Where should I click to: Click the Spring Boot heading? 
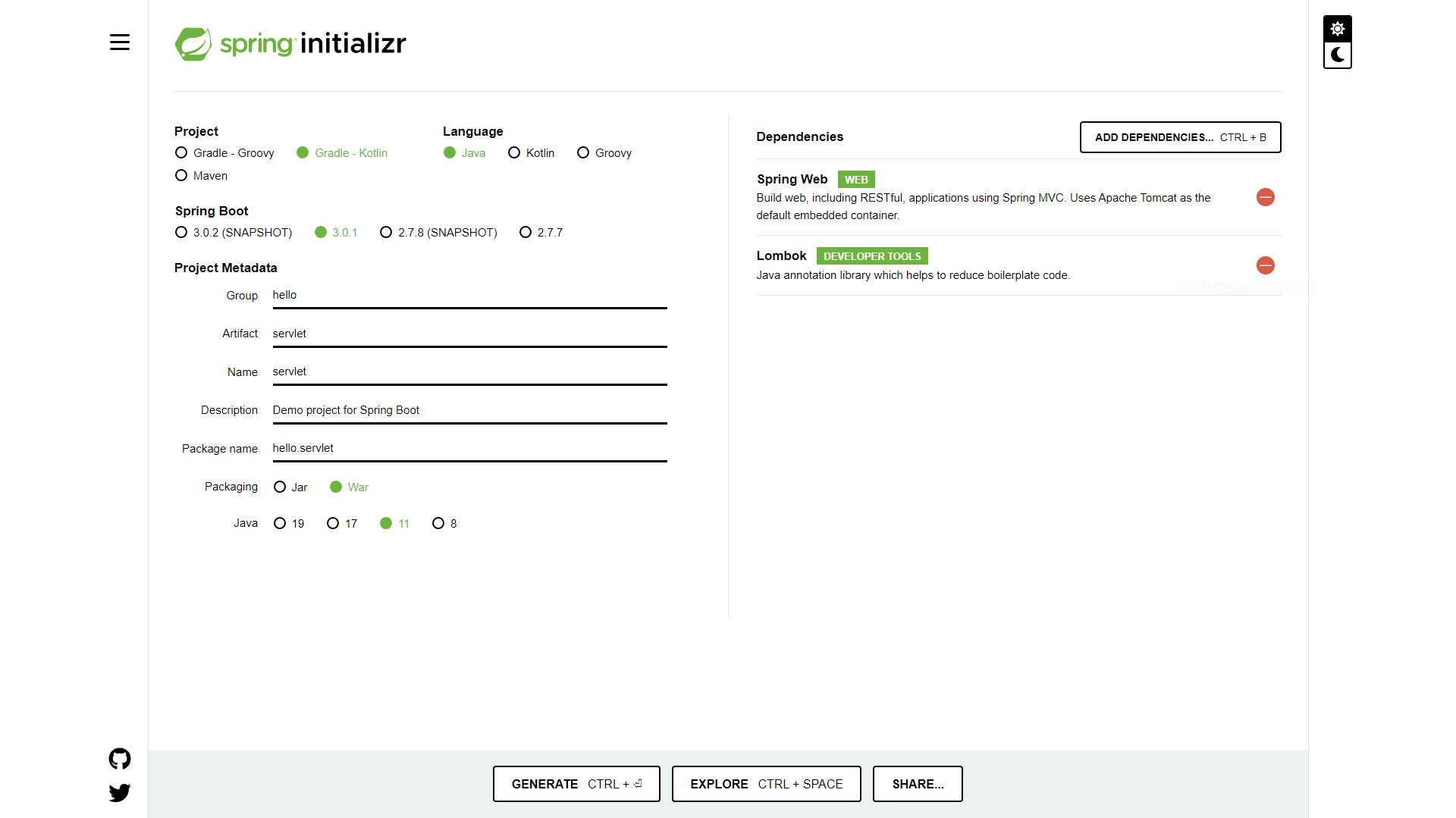point(212,212)
